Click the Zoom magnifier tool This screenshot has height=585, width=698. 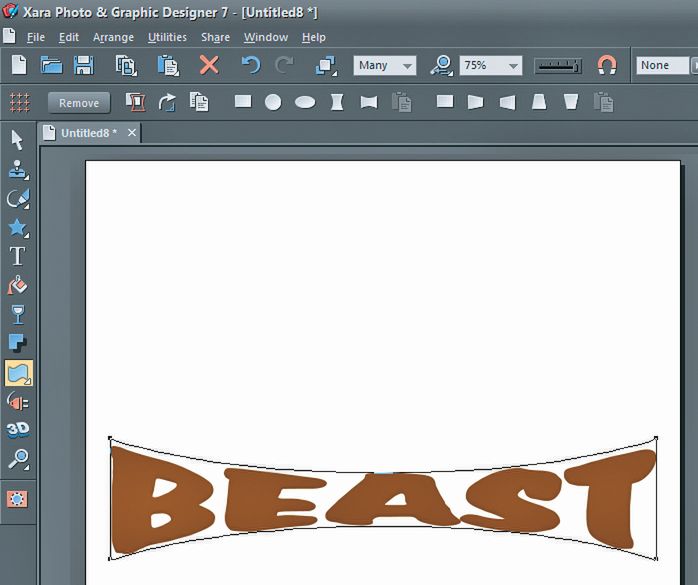(17, 459)
